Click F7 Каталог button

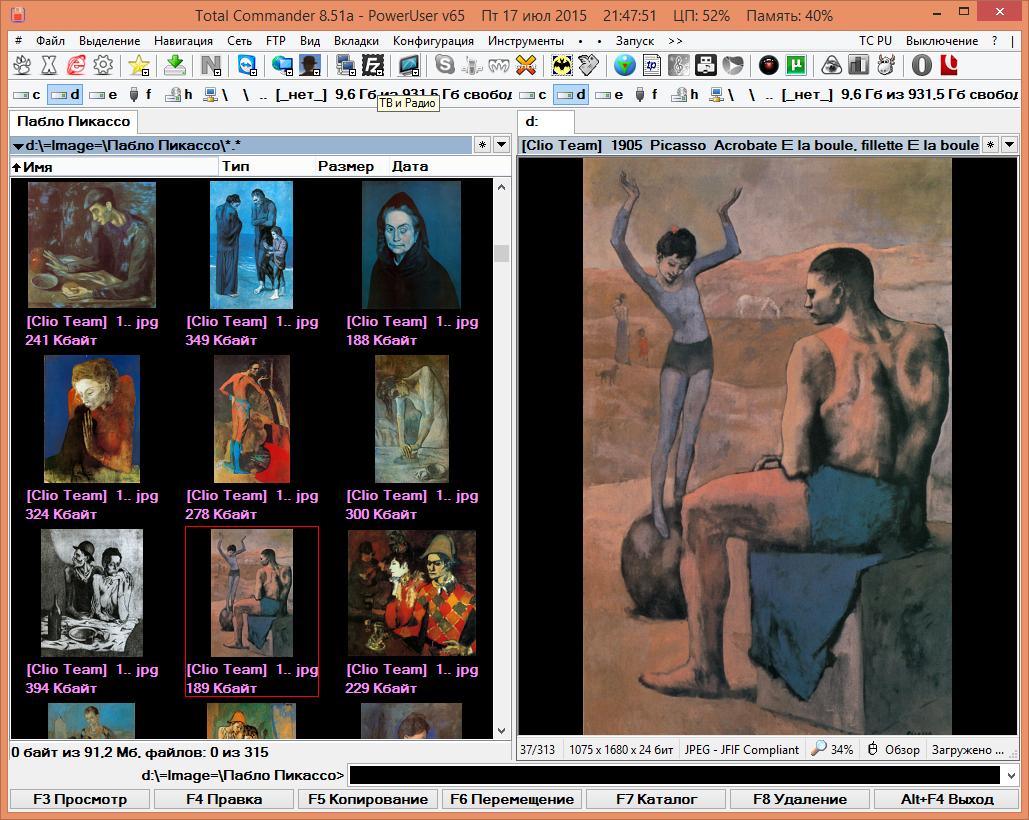click(x=656, y=799)
